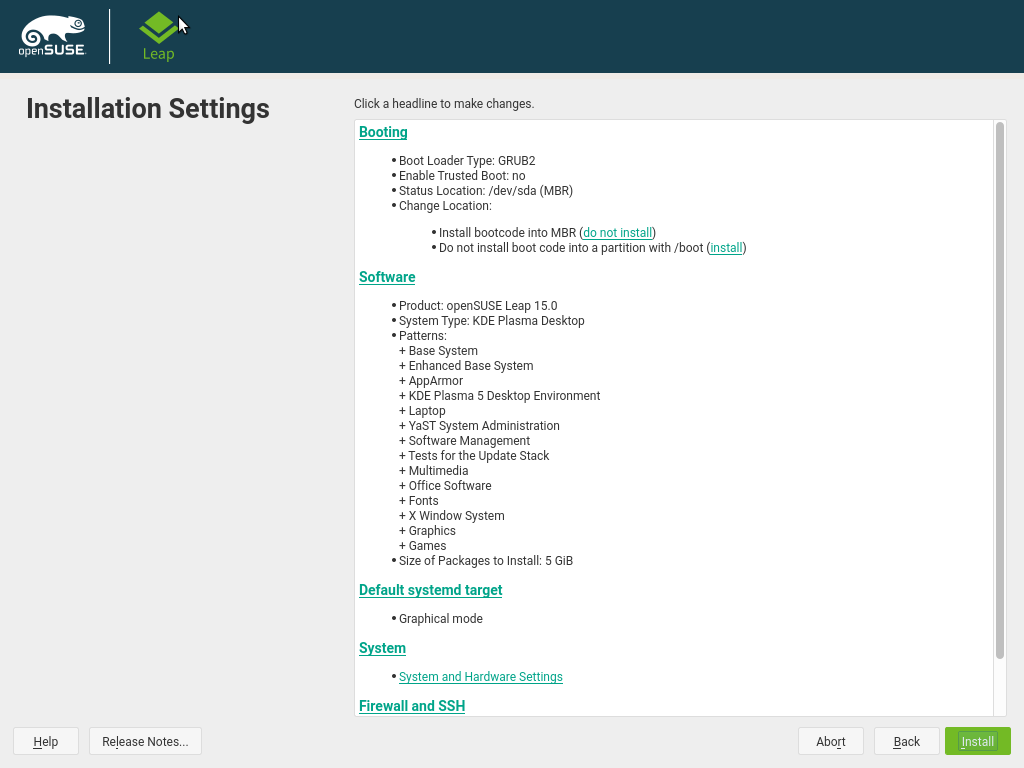View the Release Notes
This screenshot has width=1024, height=768.
pos(145,741)
